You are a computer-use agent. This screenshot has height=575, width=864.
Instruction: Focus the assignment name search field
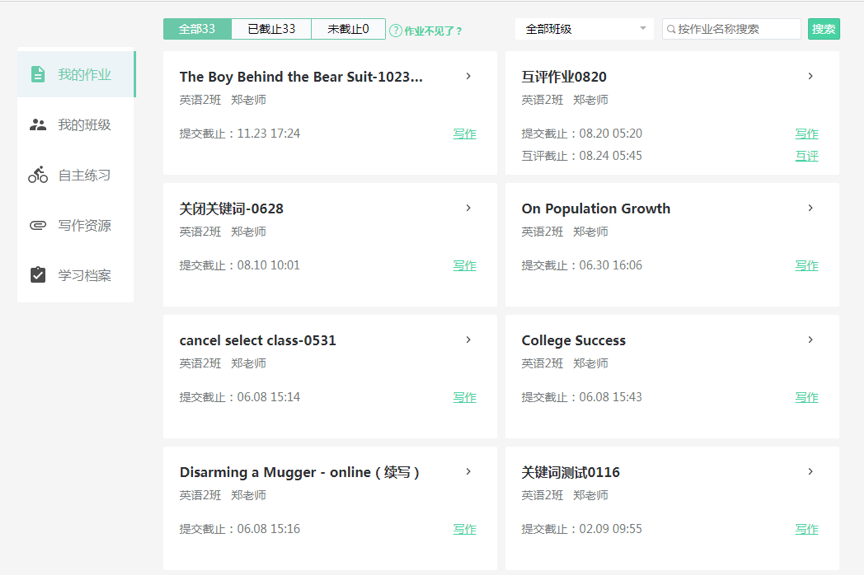click(736, 29)
